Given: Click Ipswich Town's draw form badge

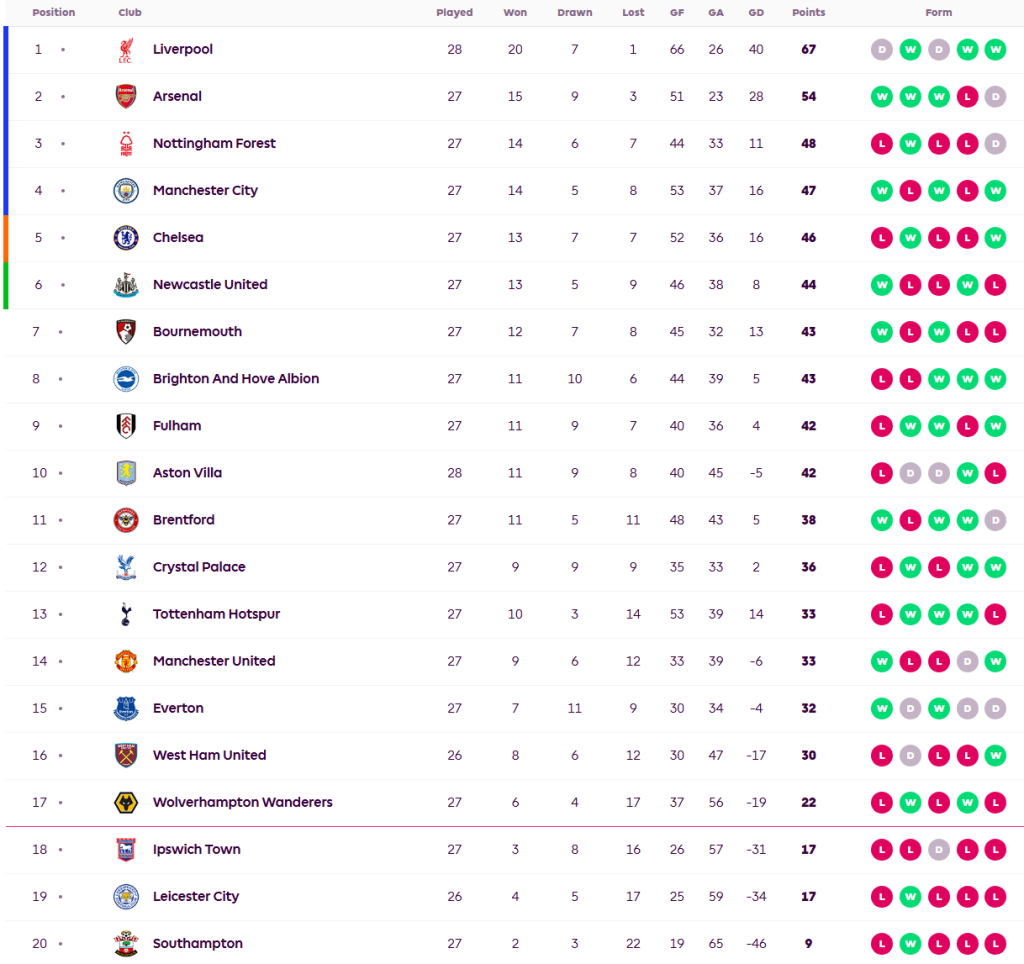Looking at the screenshot, I should pyautogui.click(x=938, y=849).
